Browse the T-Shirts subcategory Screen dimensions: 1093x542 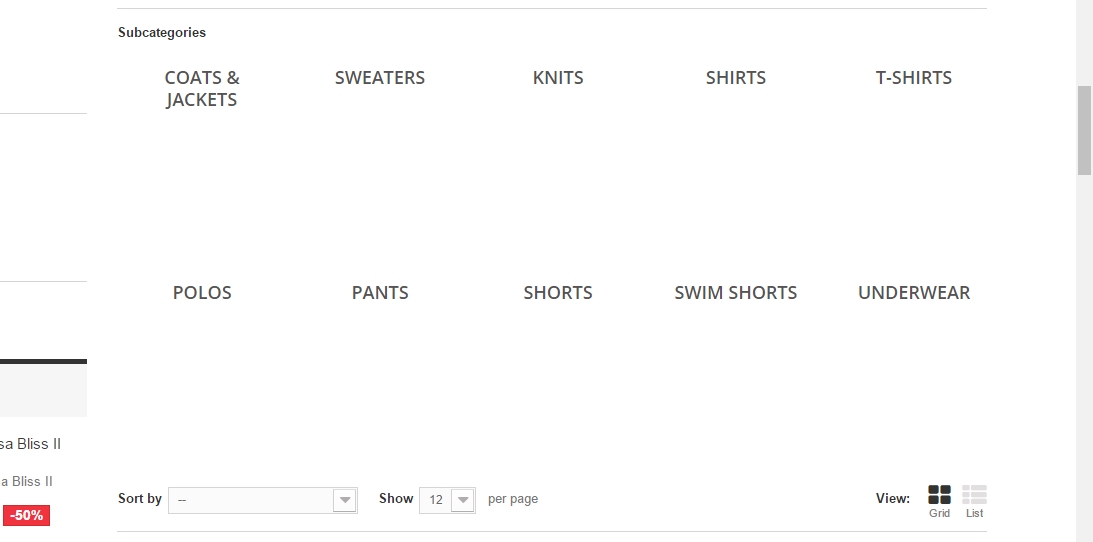[x=914, y=77]
